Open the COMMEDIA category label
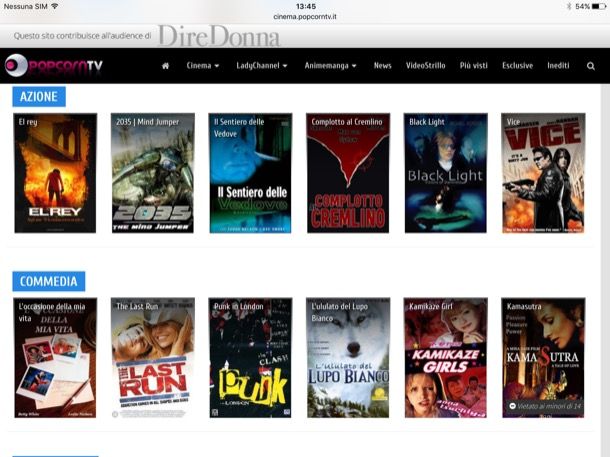 49,281
